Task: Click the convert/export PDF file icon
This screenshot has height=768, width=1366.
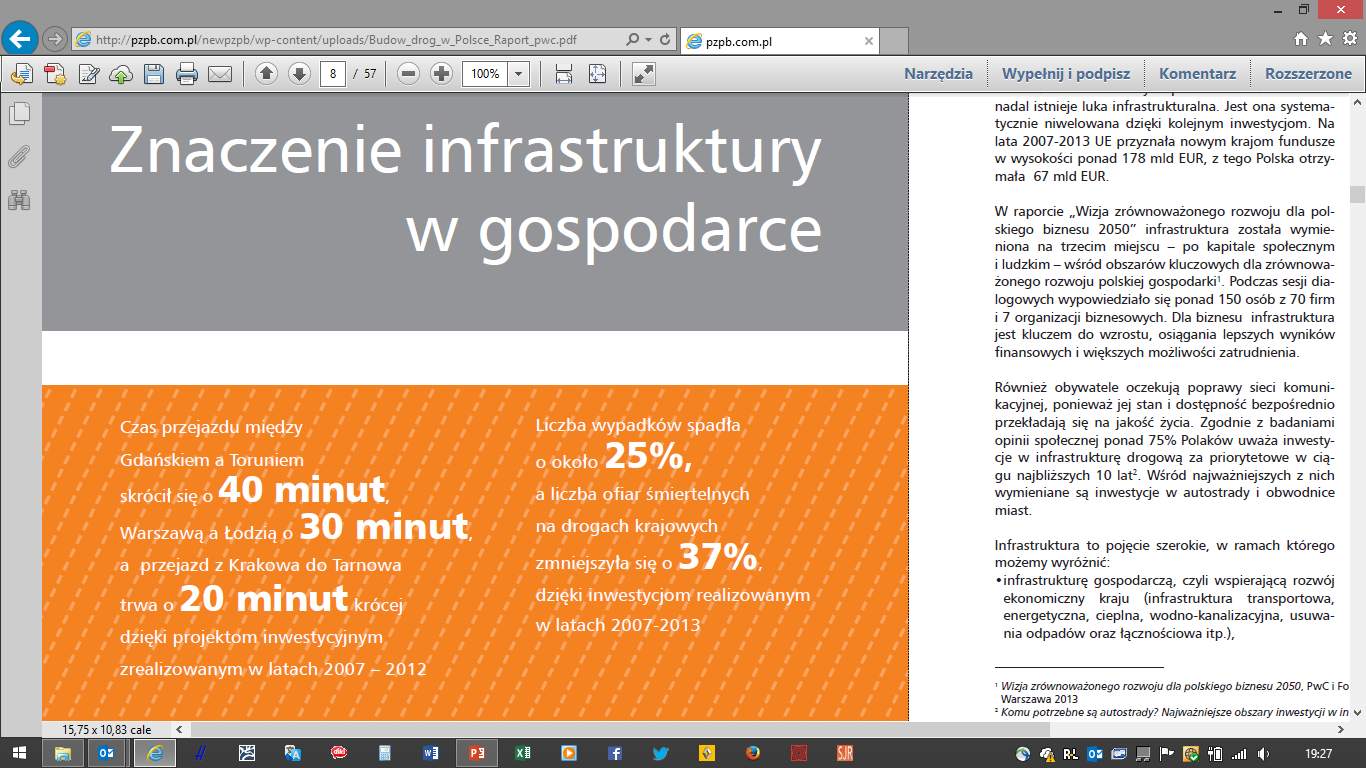Action: tap(21, 73)
